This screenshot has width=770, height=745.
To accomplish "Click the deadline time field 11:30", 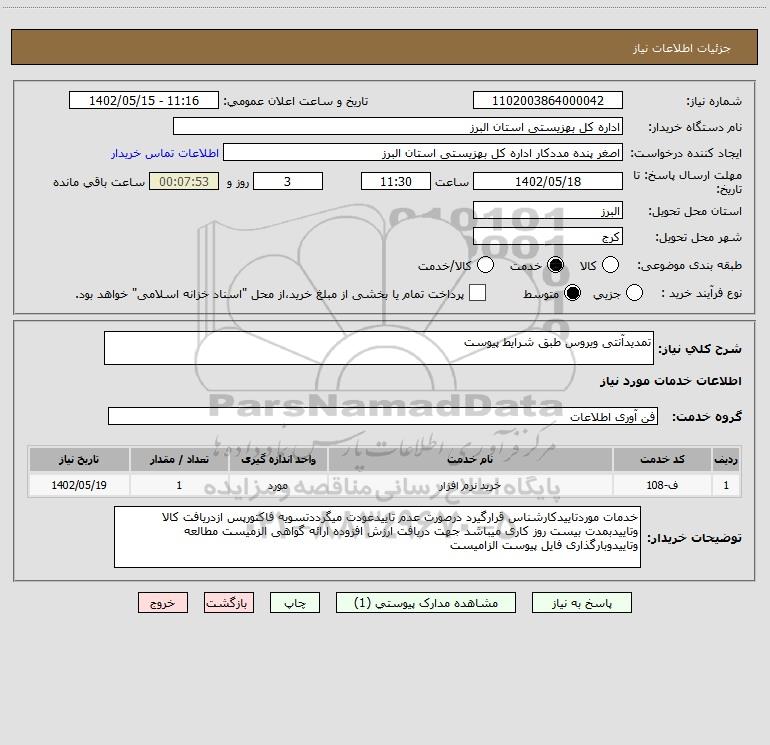I will tap(396, 181).
